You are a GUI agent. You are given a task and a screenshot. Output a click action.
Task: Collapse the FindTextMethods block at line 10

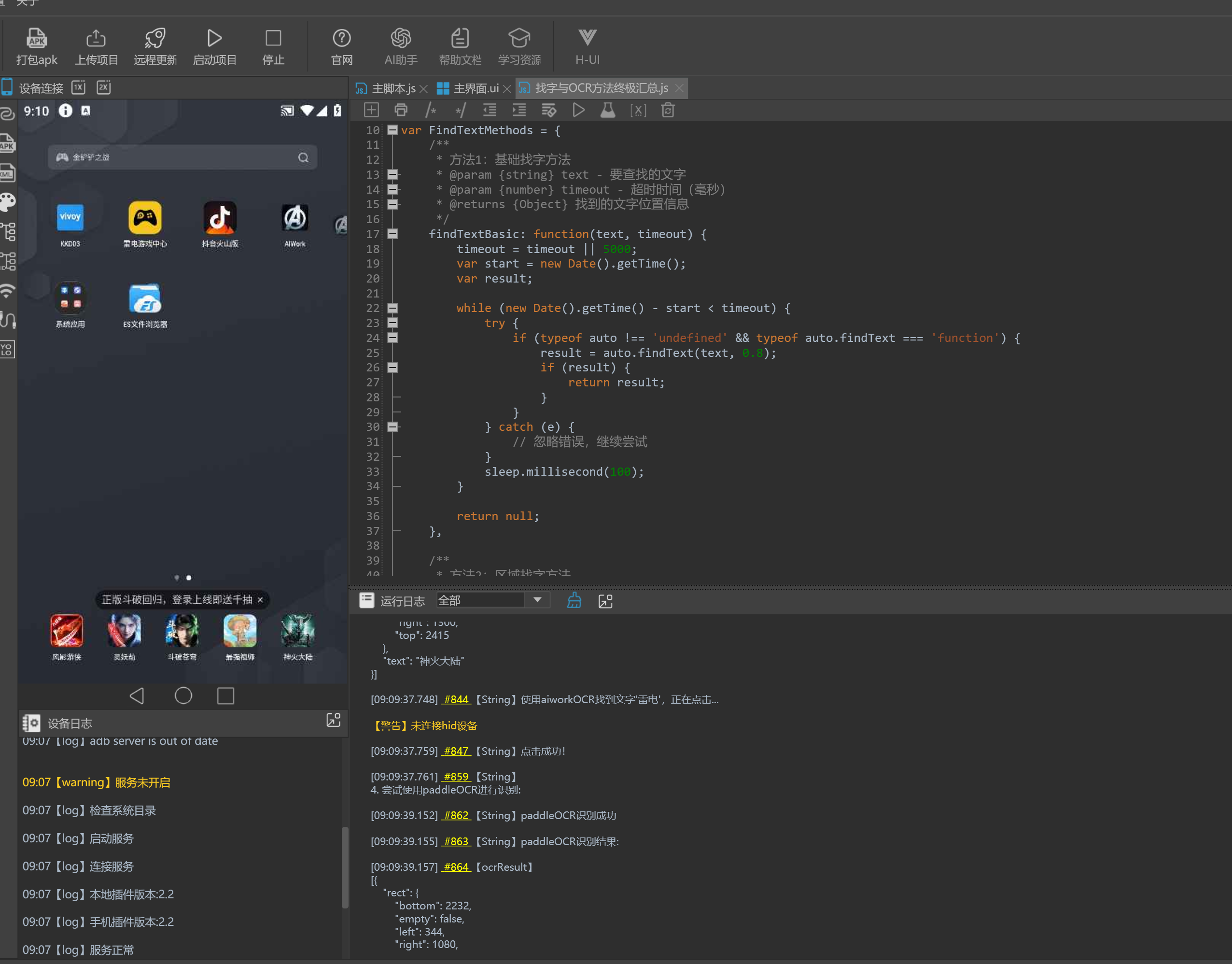pos(392,130)
